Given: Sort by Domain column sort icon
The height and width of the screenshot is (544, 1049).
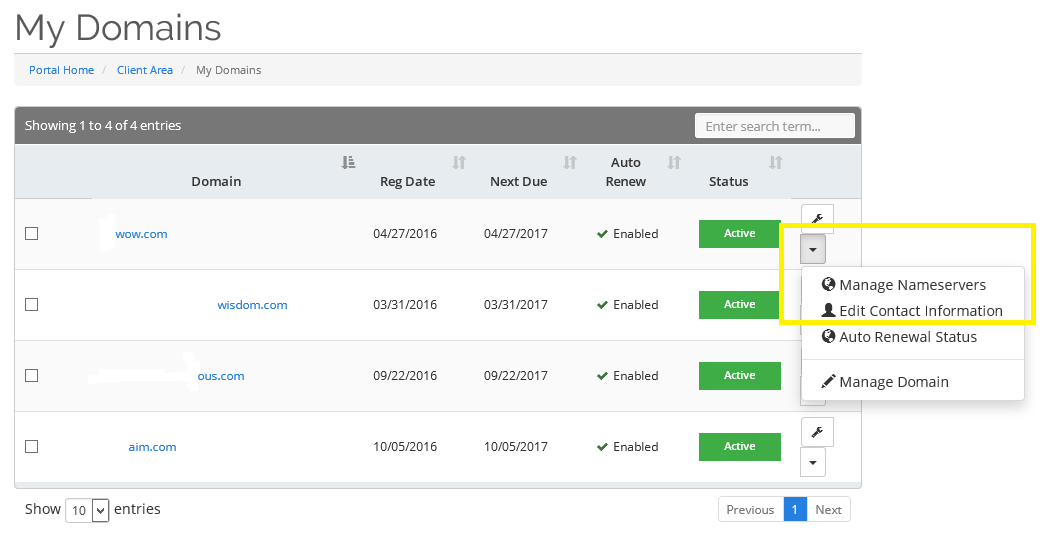Looking at the screenshot, I should [x=348, y=162].
